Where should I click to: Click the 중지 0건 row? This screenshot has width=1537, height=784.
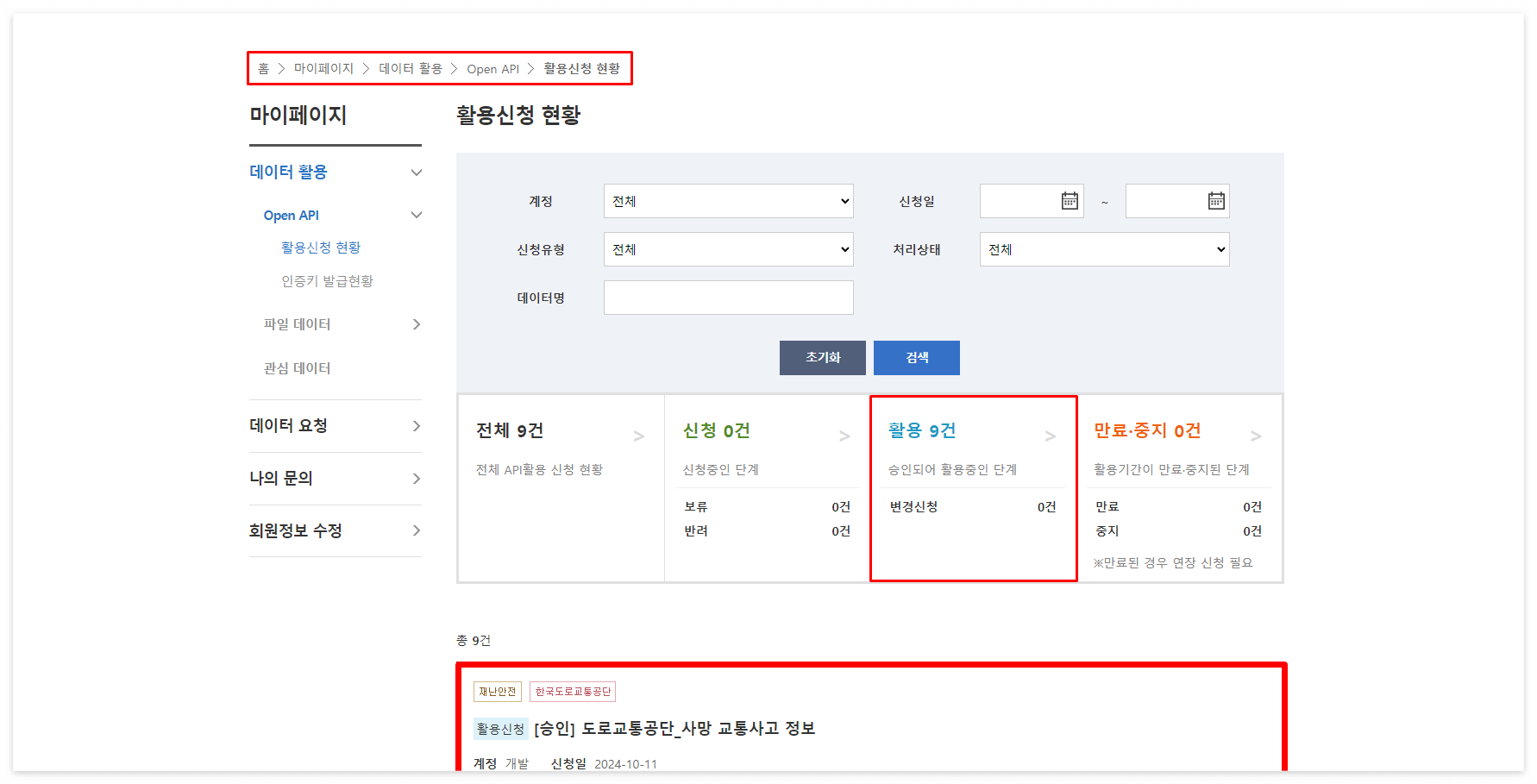pyautogui.click(x=1179, y=531)
